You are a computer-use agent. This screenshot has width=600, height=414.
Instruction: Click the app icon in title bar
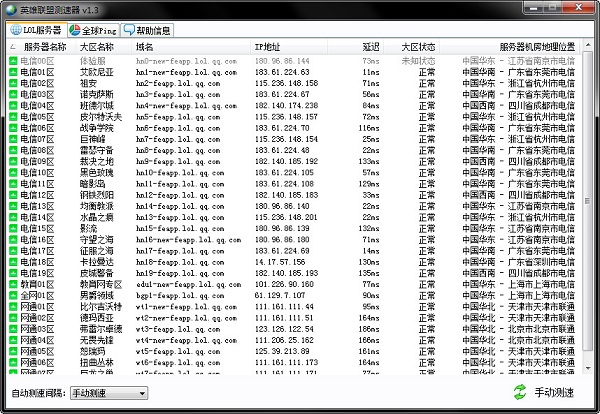coord(11,10)
